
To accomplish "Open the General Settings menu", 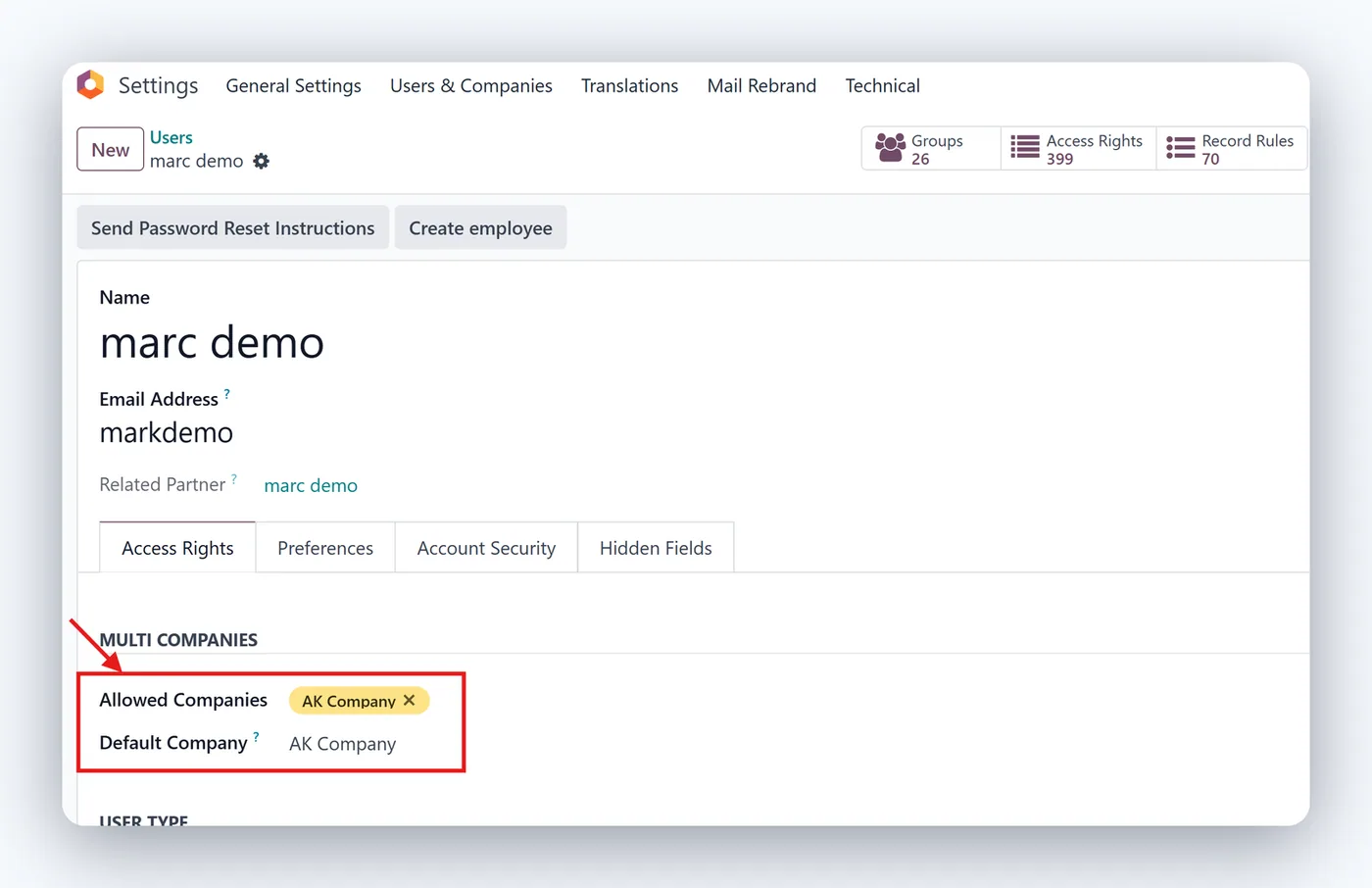I will click(x=293, y=85).
